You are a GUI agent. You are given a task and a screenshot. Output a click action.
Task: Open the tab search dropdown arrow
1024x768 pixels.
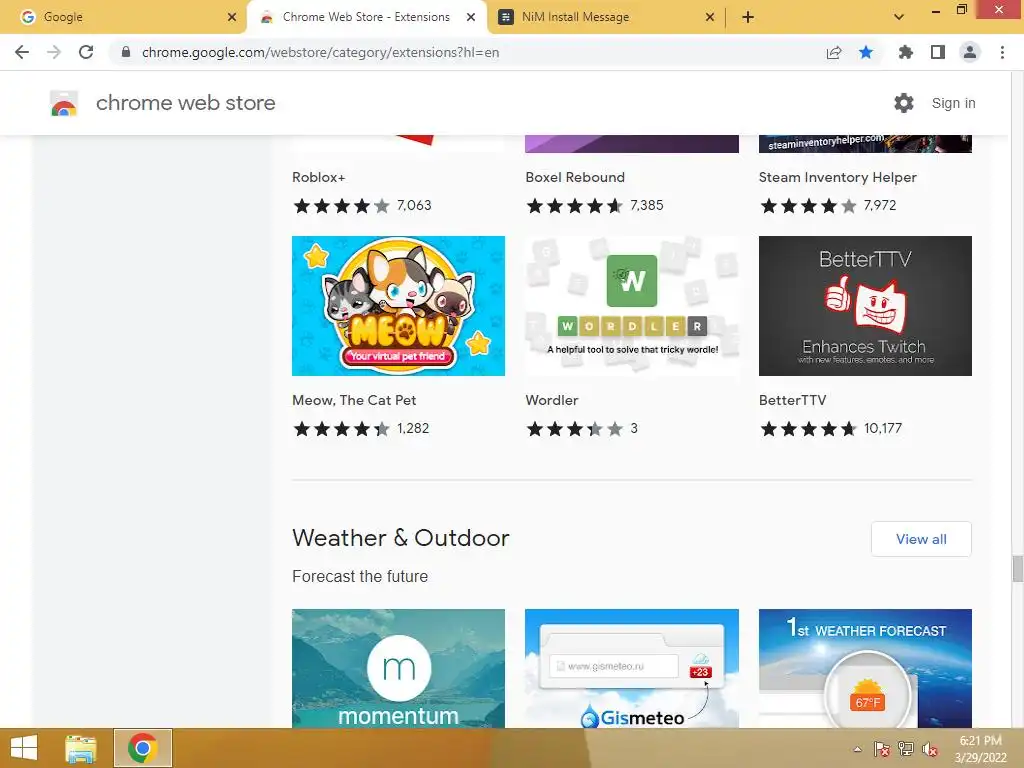click(x=899, y=17)
